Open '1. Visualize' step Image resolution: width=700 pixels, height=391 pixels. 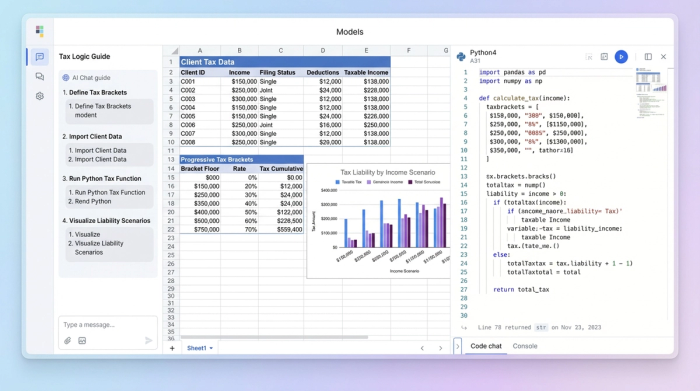pos(84,234)
